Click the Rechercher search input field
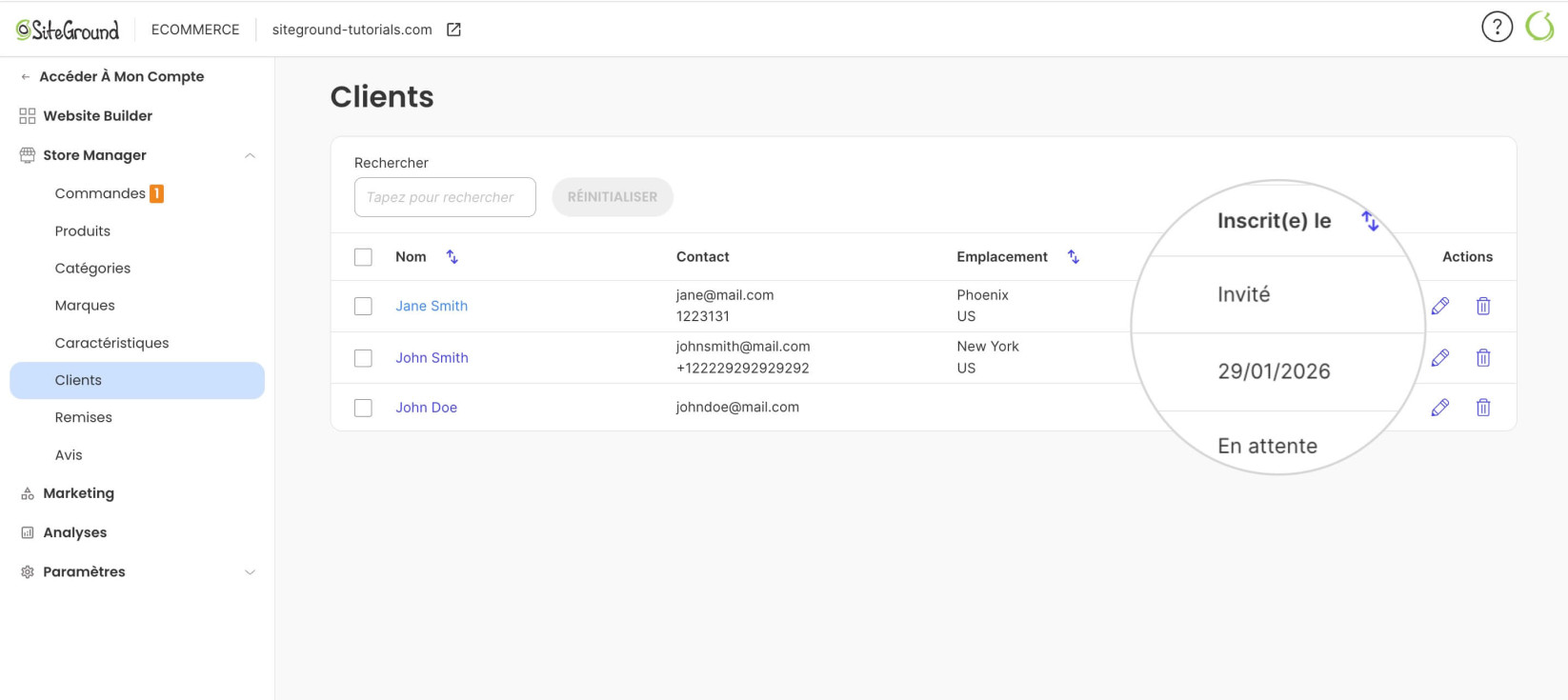This screenshot has width=1568, height=700. [x=445, y=197]
